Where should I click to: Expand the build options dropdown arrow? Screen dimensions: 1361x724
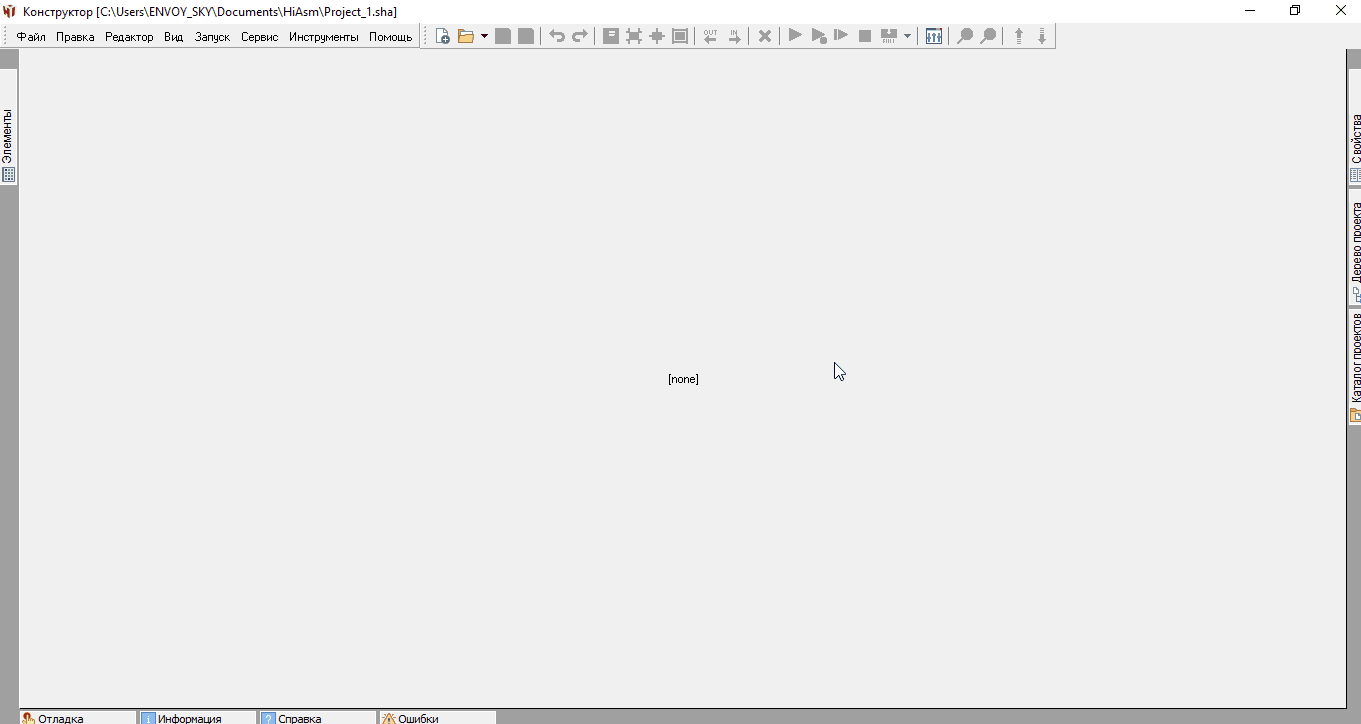click(907, 36)
